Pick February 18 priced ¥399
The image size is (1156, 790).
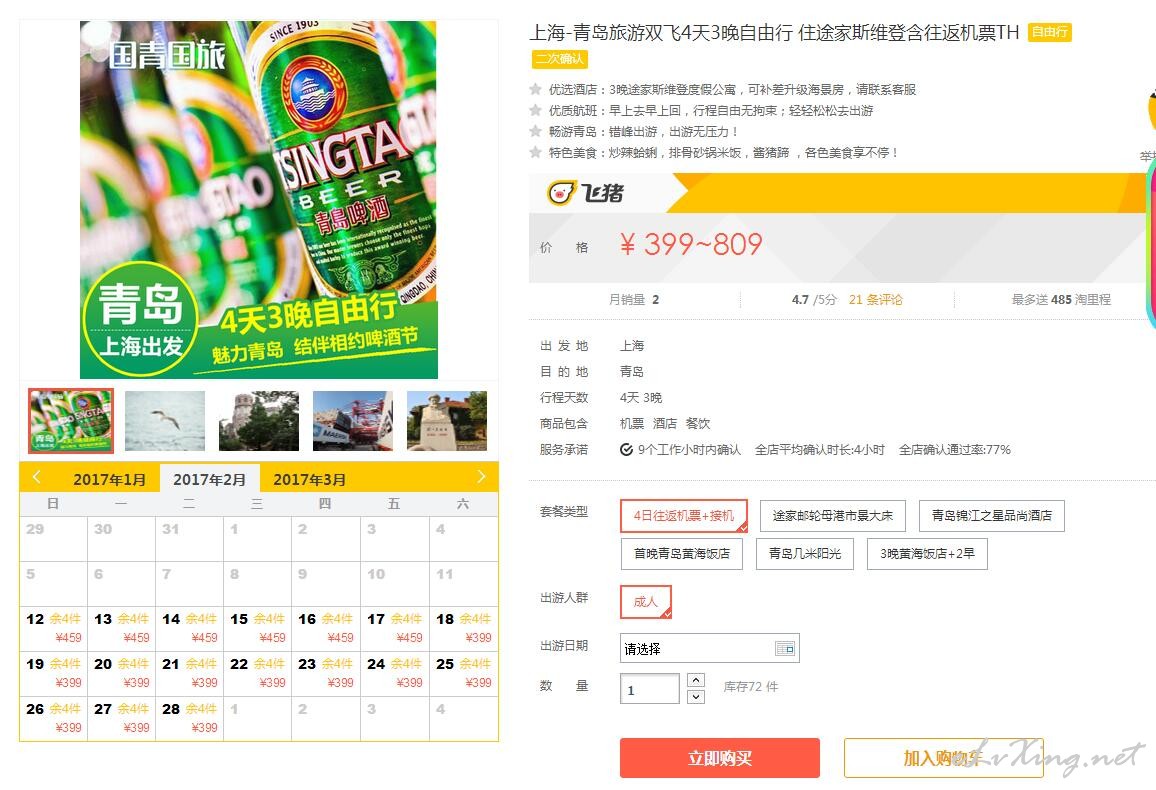click(x=464, y=629)
